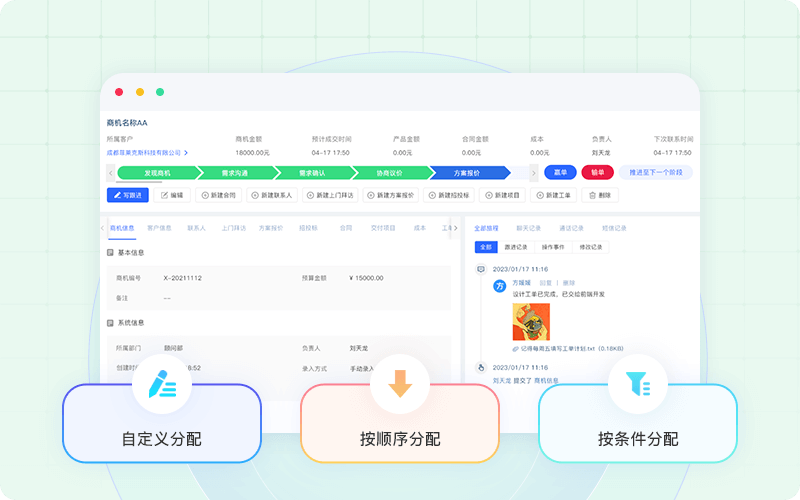This screenshot has height=500, width=800.
Task: Open the image thumbnail in the follow-up record
Action: point(531,322)
